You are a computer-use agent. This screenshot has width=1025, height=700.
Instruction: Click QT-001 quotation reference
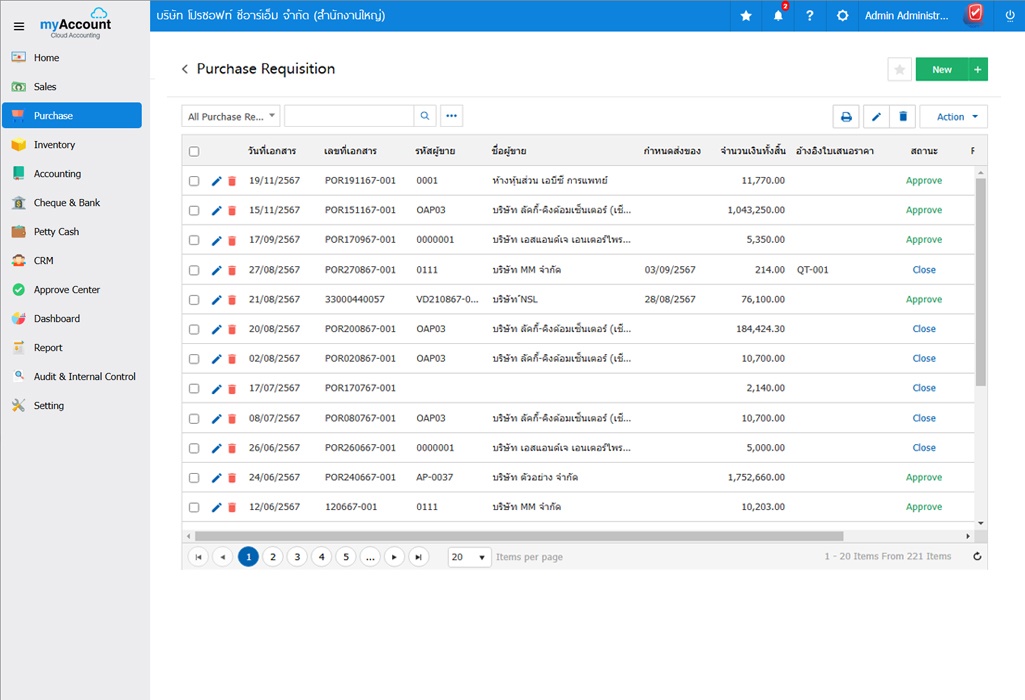pos(813,269)
